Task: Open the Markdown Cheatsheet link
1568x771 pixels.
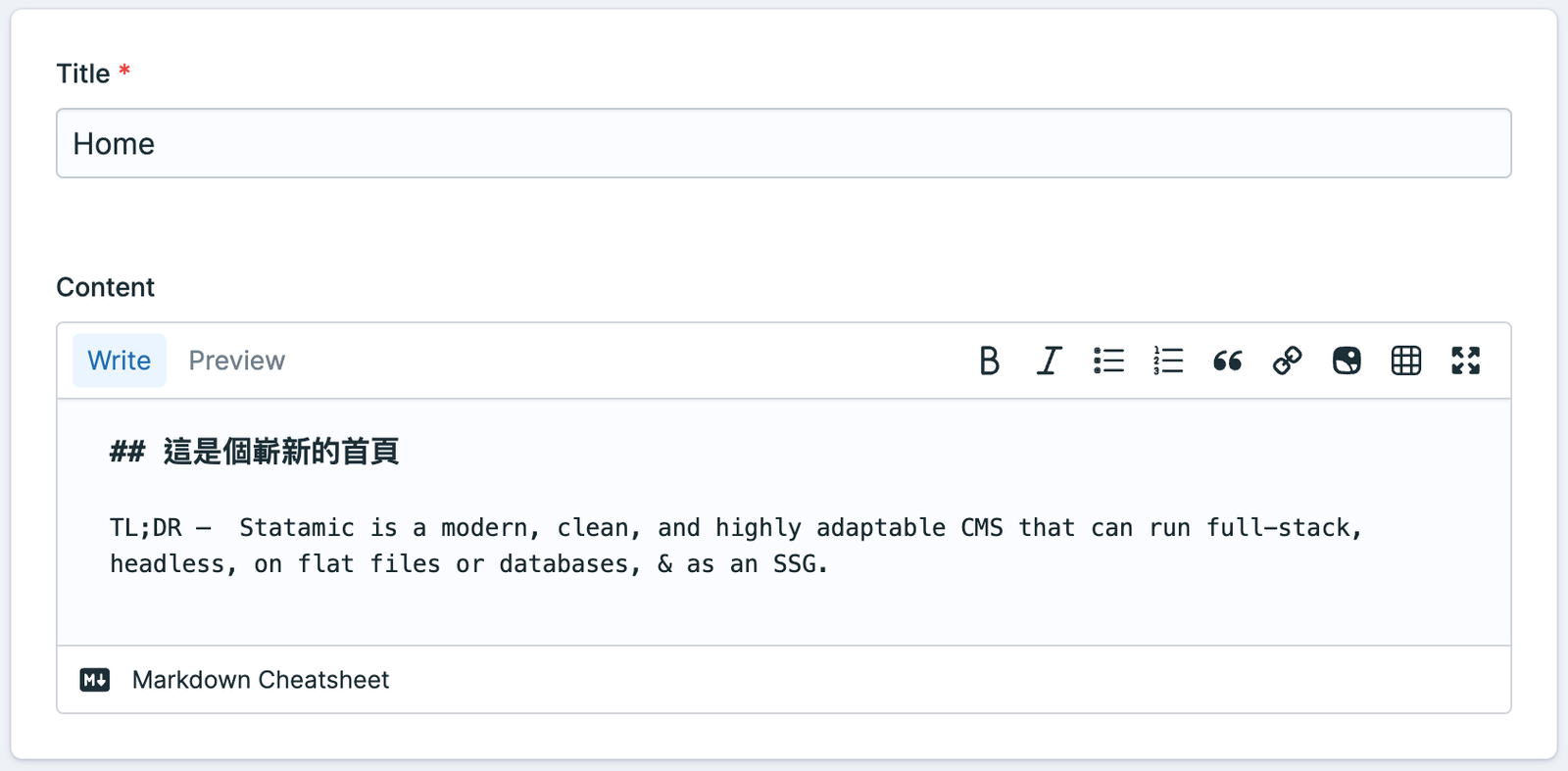Action: tap(261, 680)
